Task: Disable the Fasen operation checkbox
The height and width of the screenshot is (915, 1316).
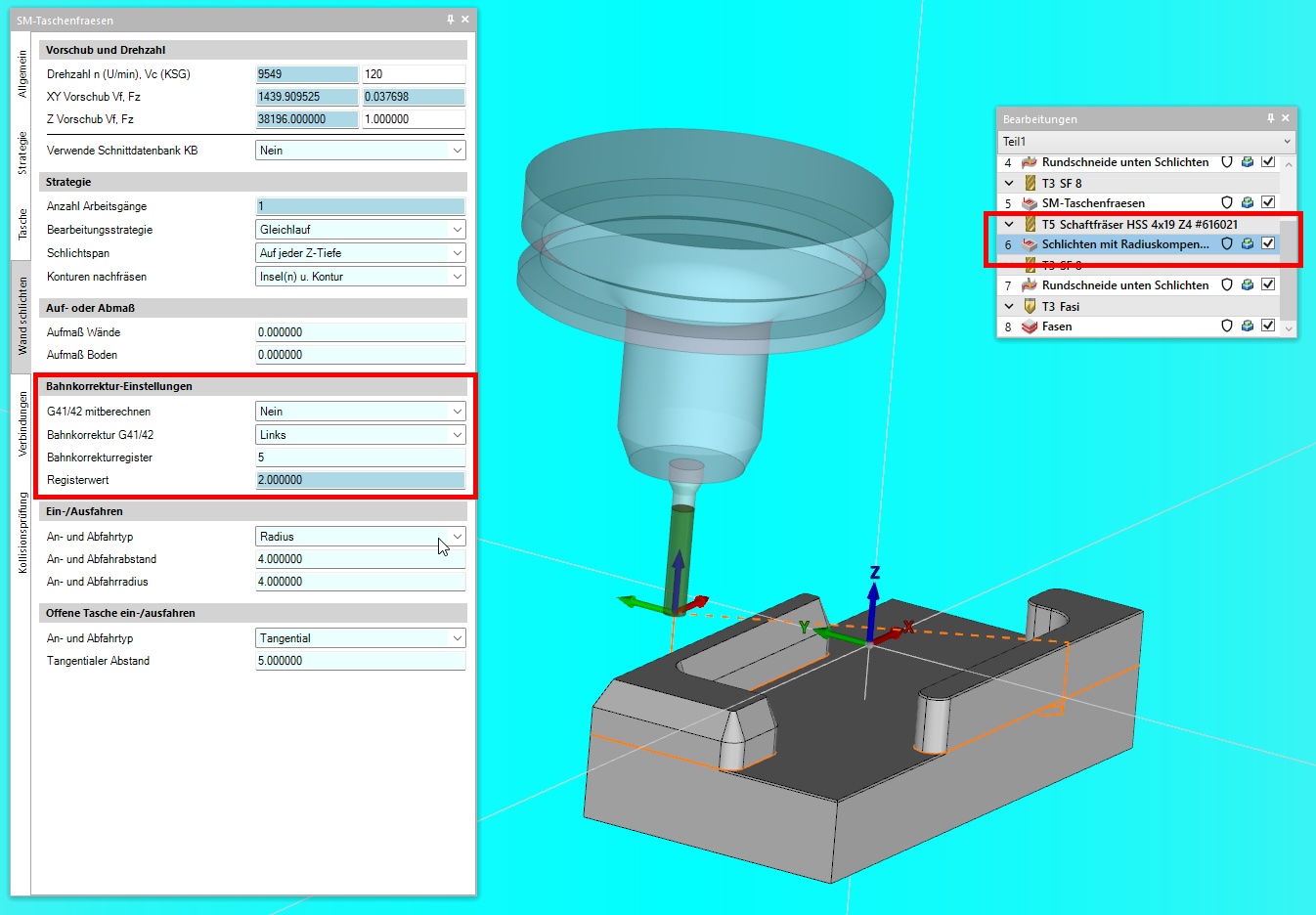Action: tap(1268, 326)
